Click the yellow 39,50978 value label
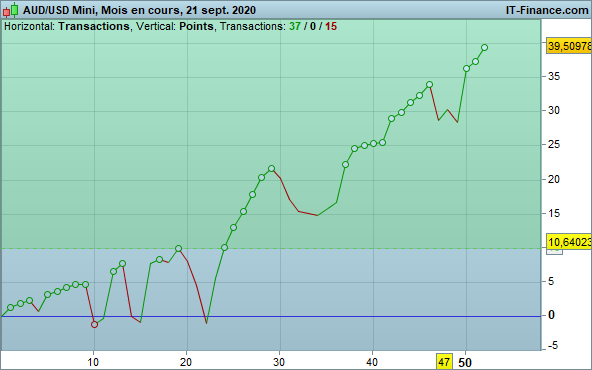The height and width of the screenshot is (370, 592). [x=569, y=46]
